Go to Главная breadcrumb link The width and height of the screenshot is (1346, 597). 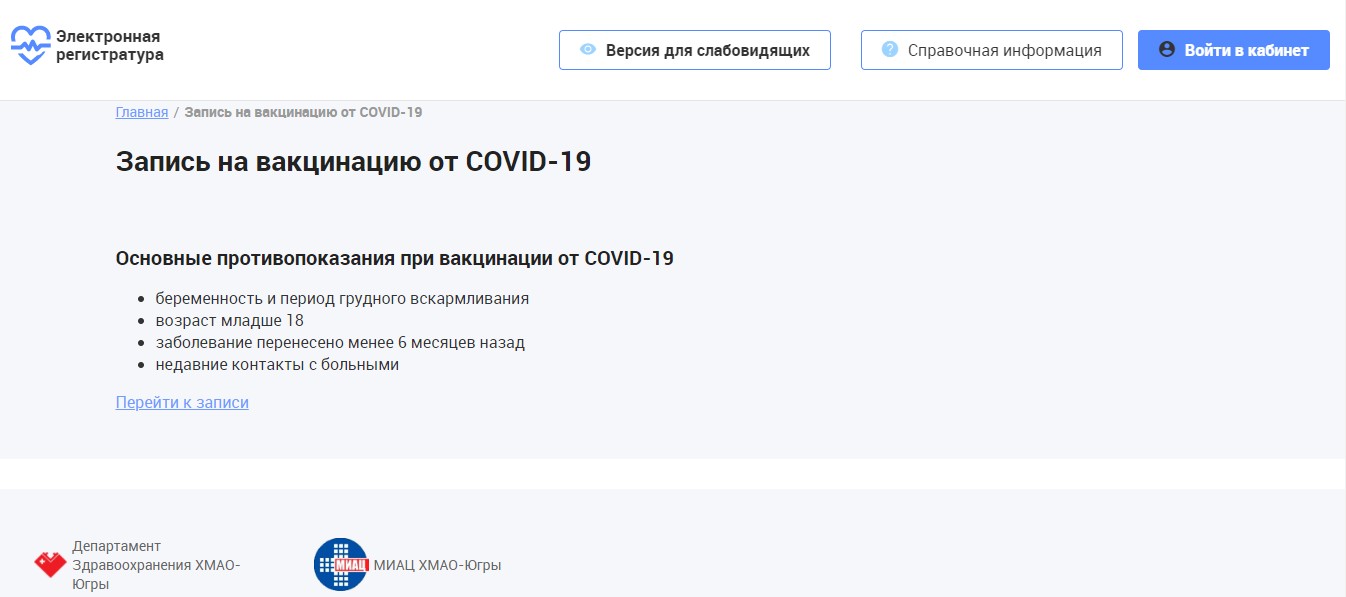tap(142, 112)
